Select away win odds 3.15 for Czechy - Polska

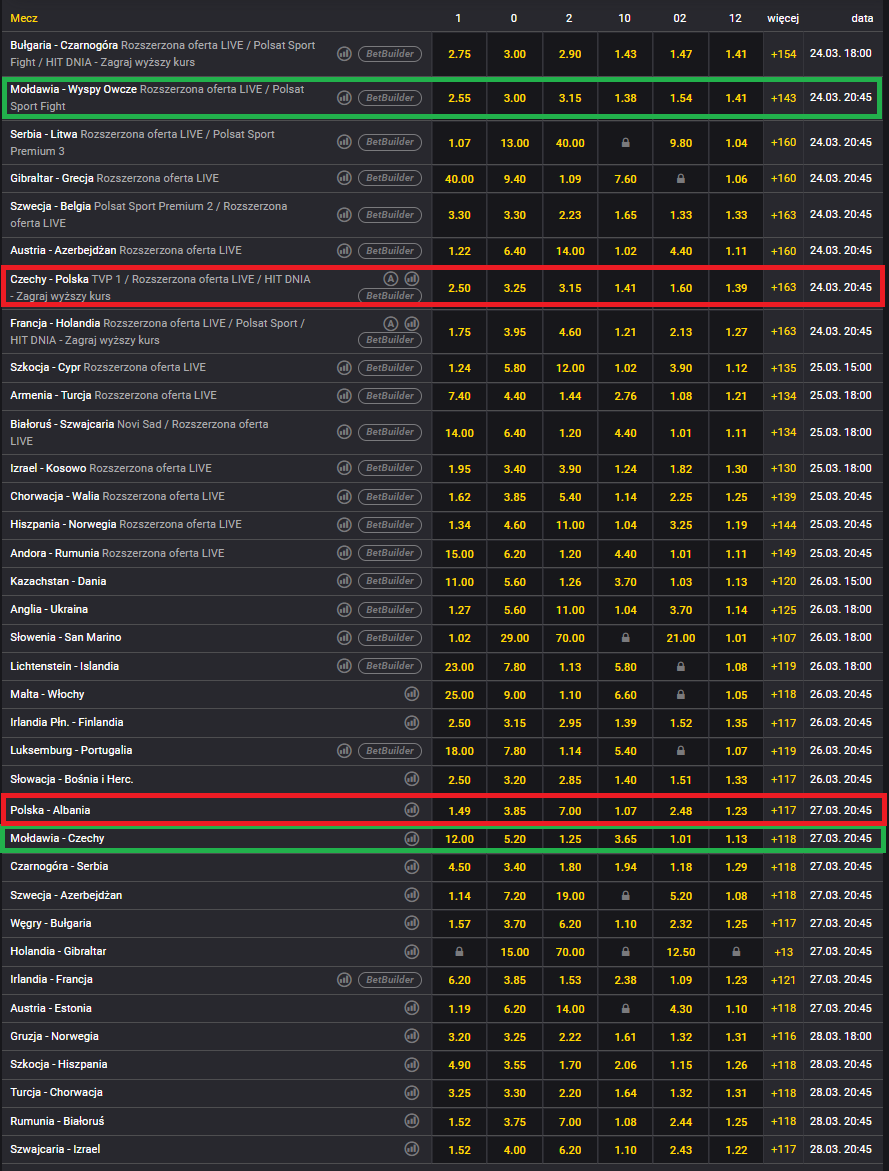pyautogui.click(x=570, y=288)
